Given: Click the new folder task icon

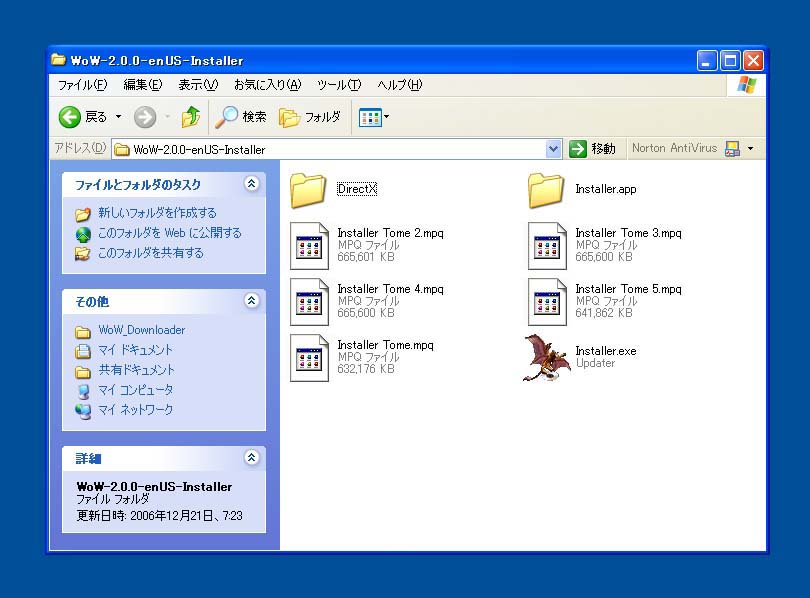Looking at the screenshot, I should [x=83, y=214].
